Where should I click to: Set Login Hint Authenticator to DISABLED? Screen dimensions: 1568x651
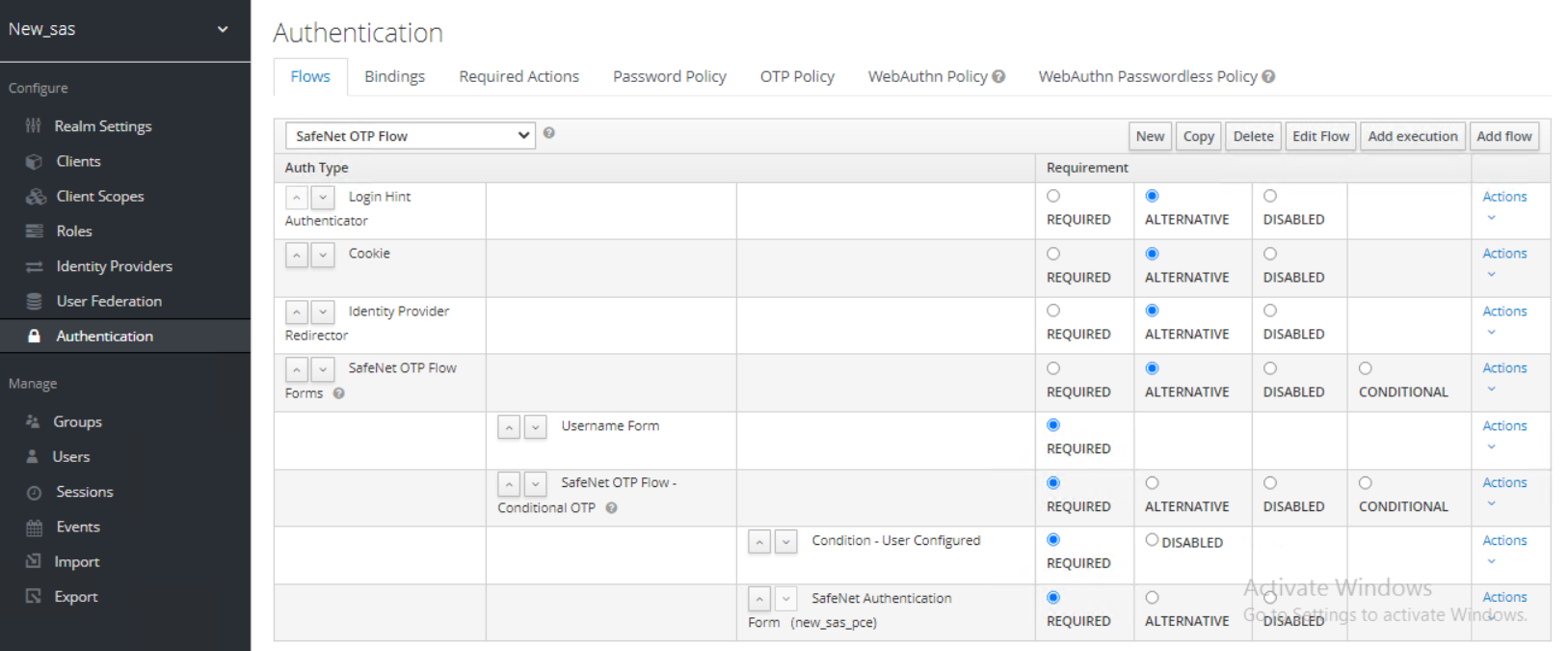tap(1270, 196)
